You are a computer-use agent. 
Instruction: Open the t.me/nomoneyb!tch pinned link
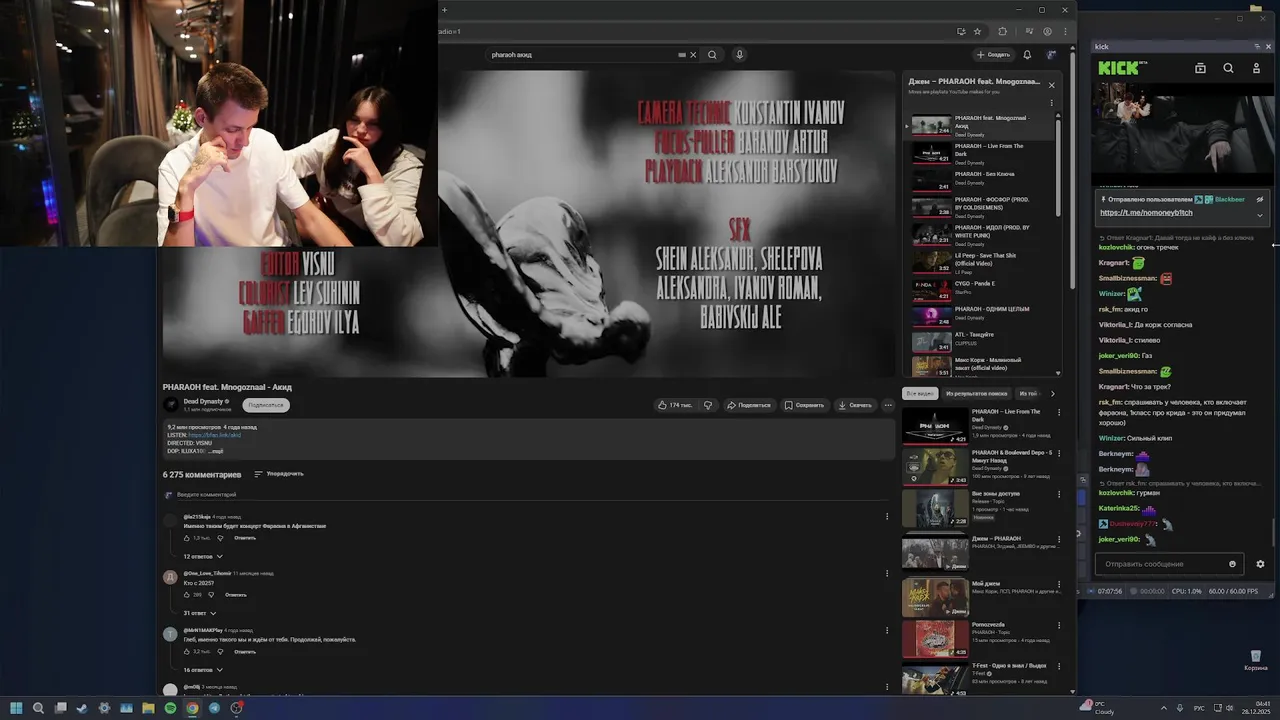[1146, 213]
